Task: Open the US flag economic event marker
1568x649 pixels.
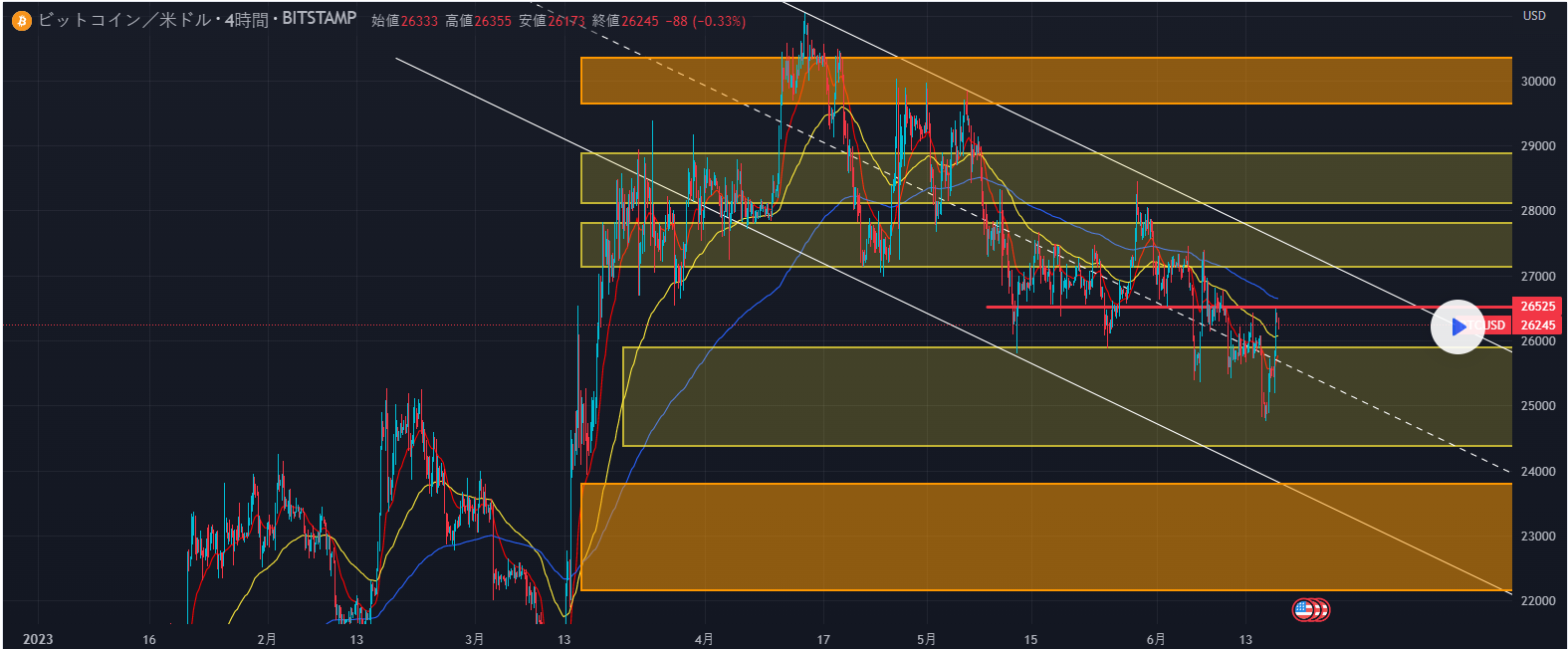Action: coord(1304,609)
